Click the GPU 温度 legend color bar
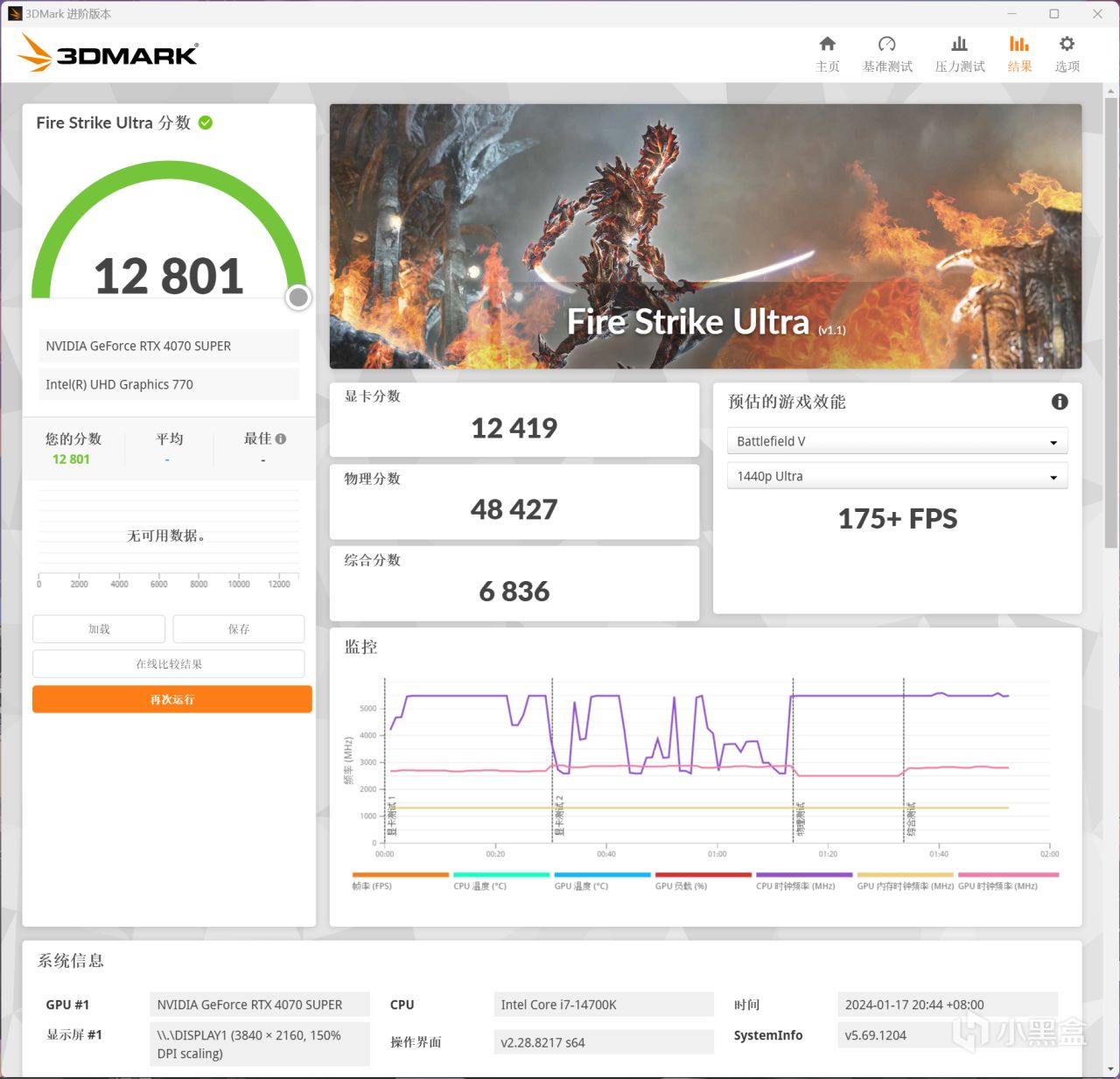1120x1079 pixels. point(602,875)
